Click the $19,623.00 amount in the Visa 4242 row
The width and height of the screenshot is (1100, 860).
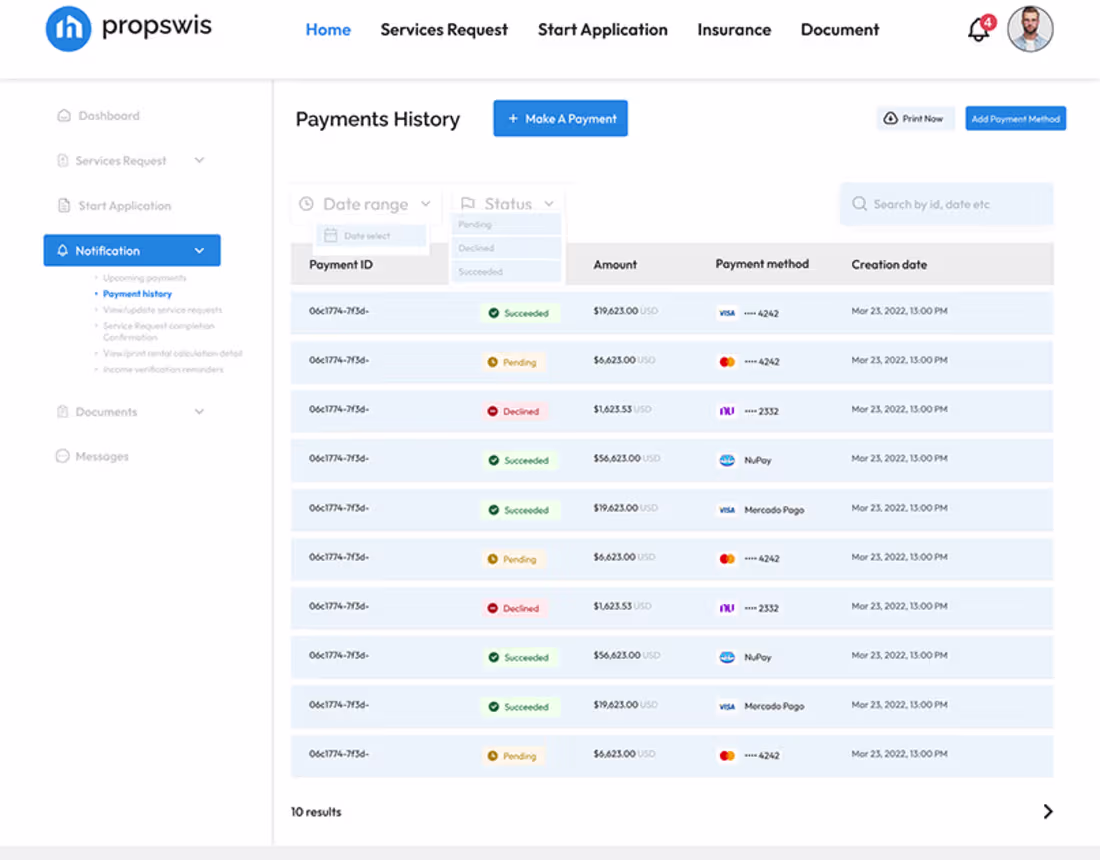[615, 311]
